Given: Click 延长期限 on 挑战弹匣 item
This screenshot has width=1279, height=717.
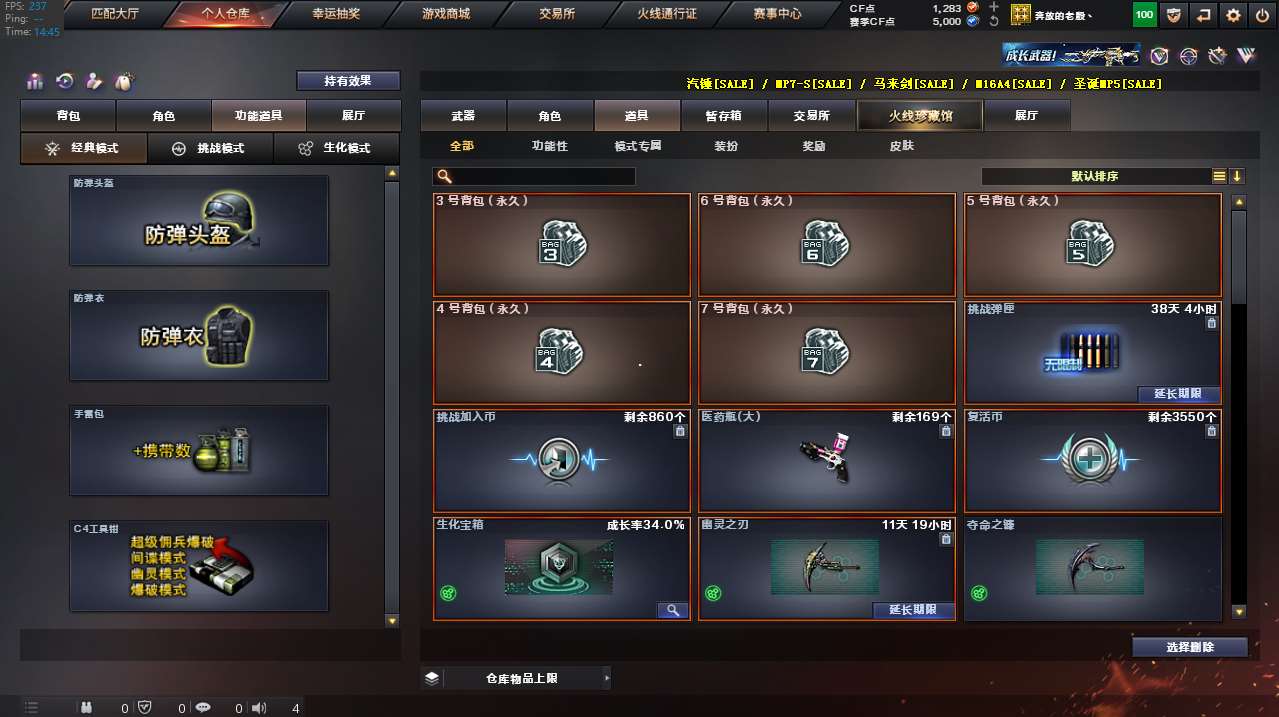Looking at the screenshot, I should click(1178, 394).
